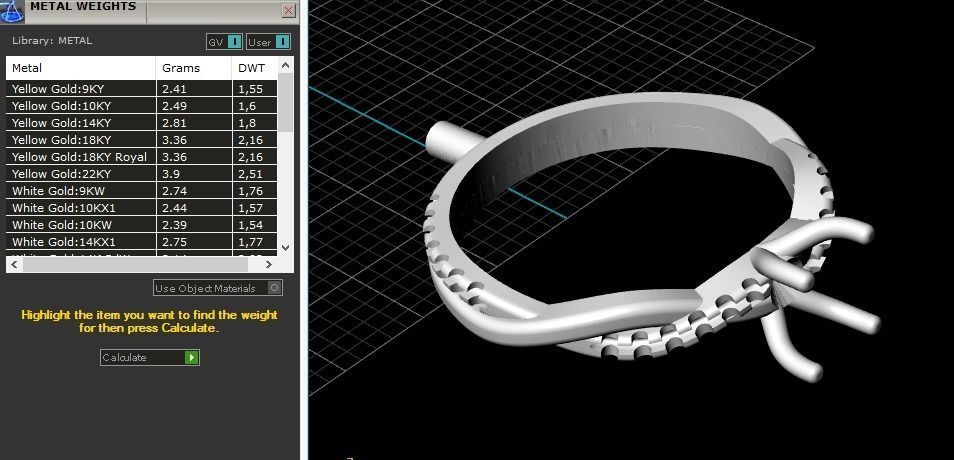This screenshot has height=460, width=954.
Task: Select the Yellow Gold:22KY row
Action: click(x=142, y=174)
